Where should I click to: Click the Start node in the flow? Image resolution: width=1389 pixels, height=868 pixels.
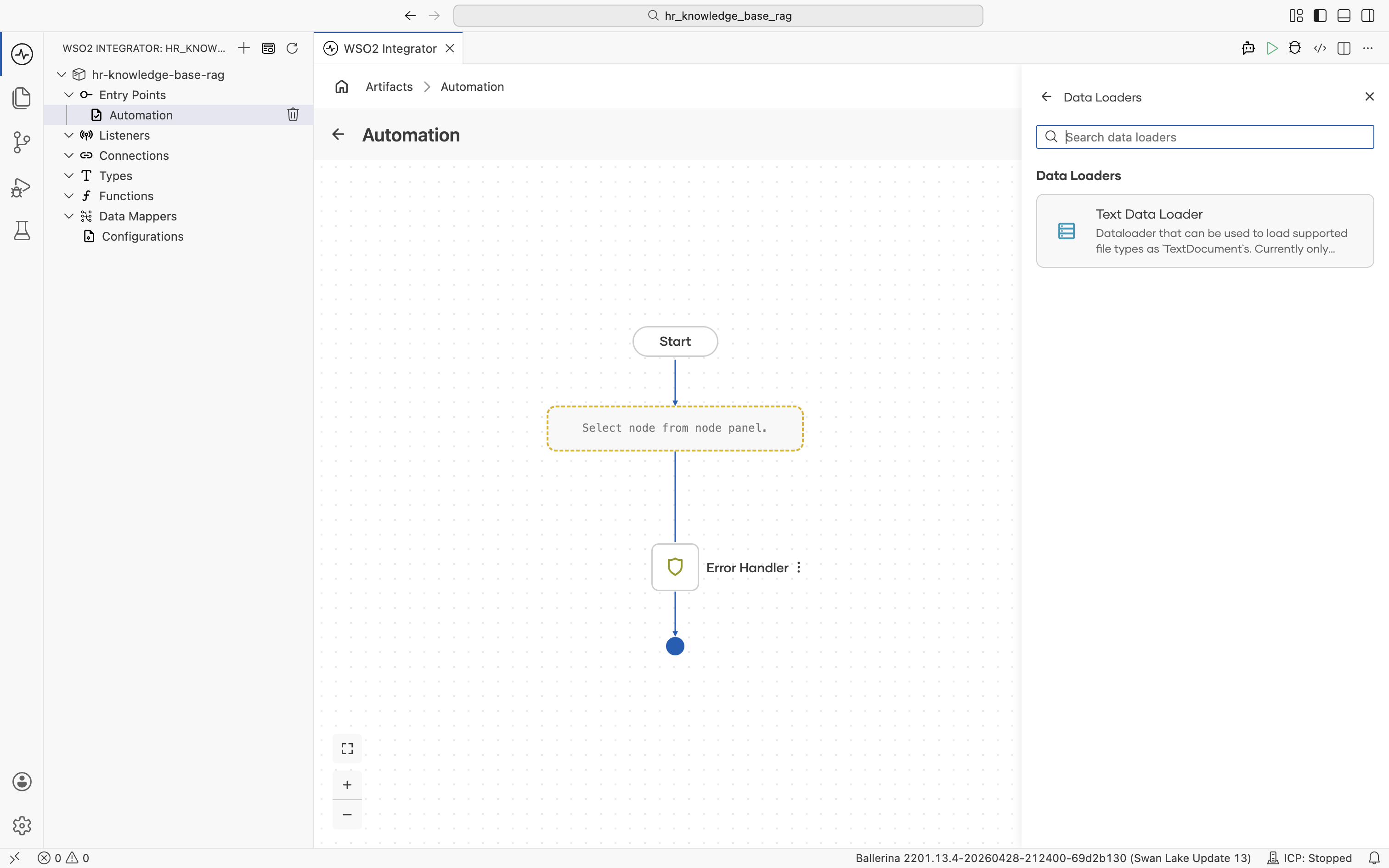(x=675, y=342)
